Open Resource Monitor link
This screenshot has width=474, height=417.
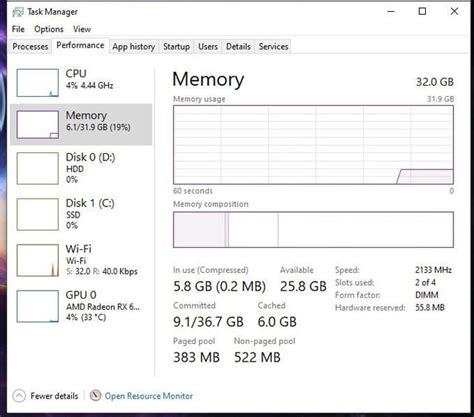[149, 396]
